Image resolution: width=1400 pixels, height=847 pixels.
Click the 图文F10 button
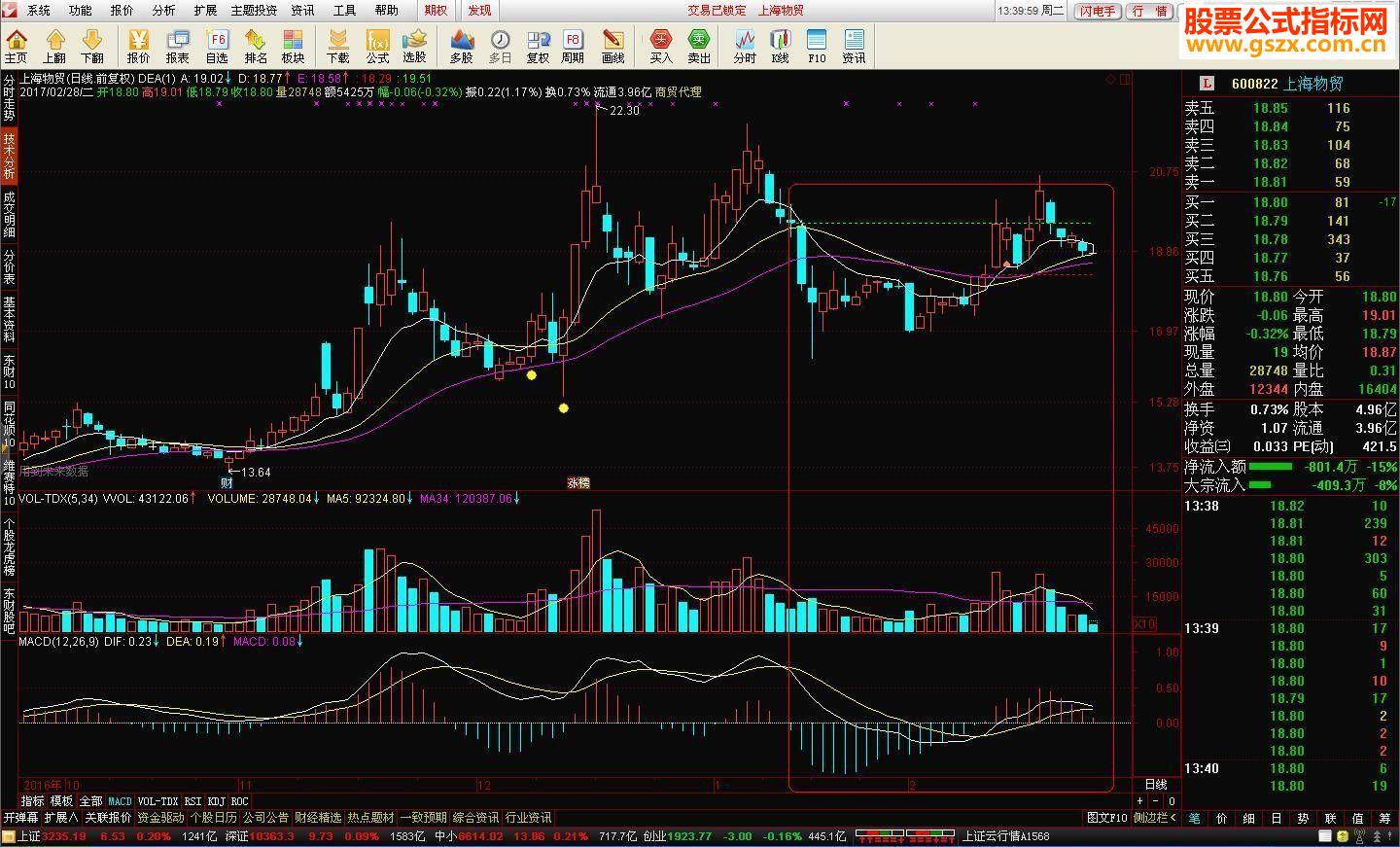click(x=1106, y=818)
